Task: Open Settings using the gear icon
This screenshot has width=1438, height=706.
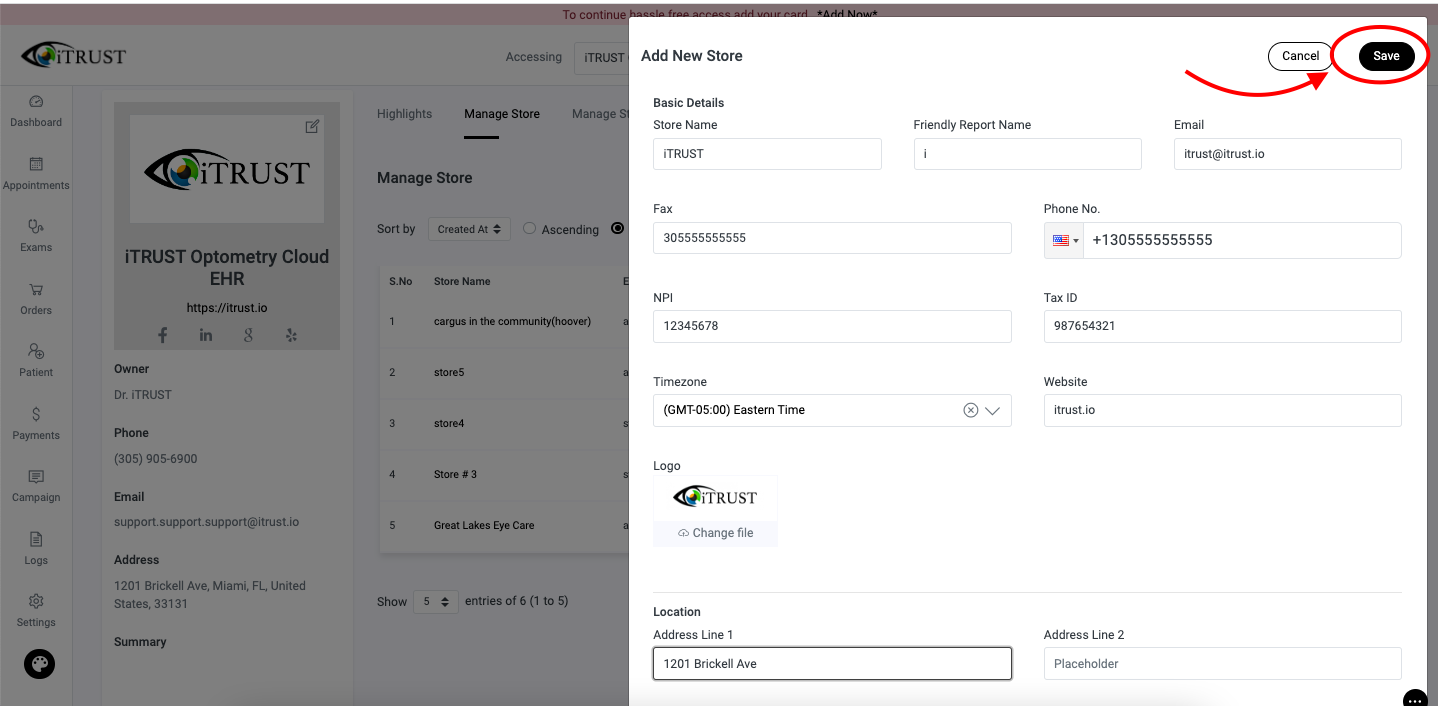Action: point(36,610)
